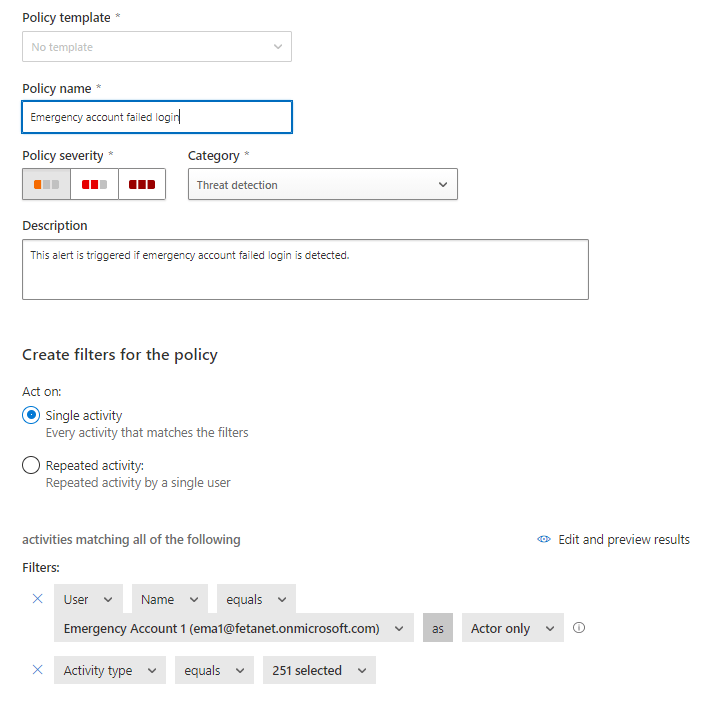720x702 pixels.
Task: Click the info icon beside Actor only
Action: (x=578, y=628)
